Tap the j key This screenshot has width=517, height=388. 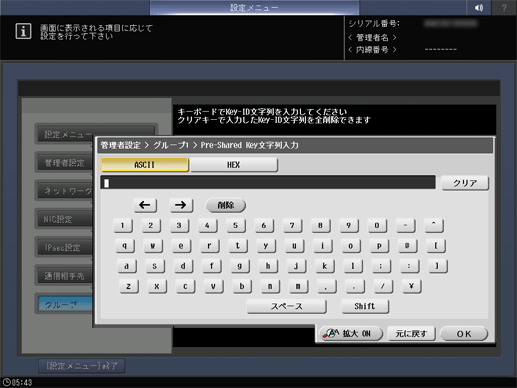[x=296, y=266]
